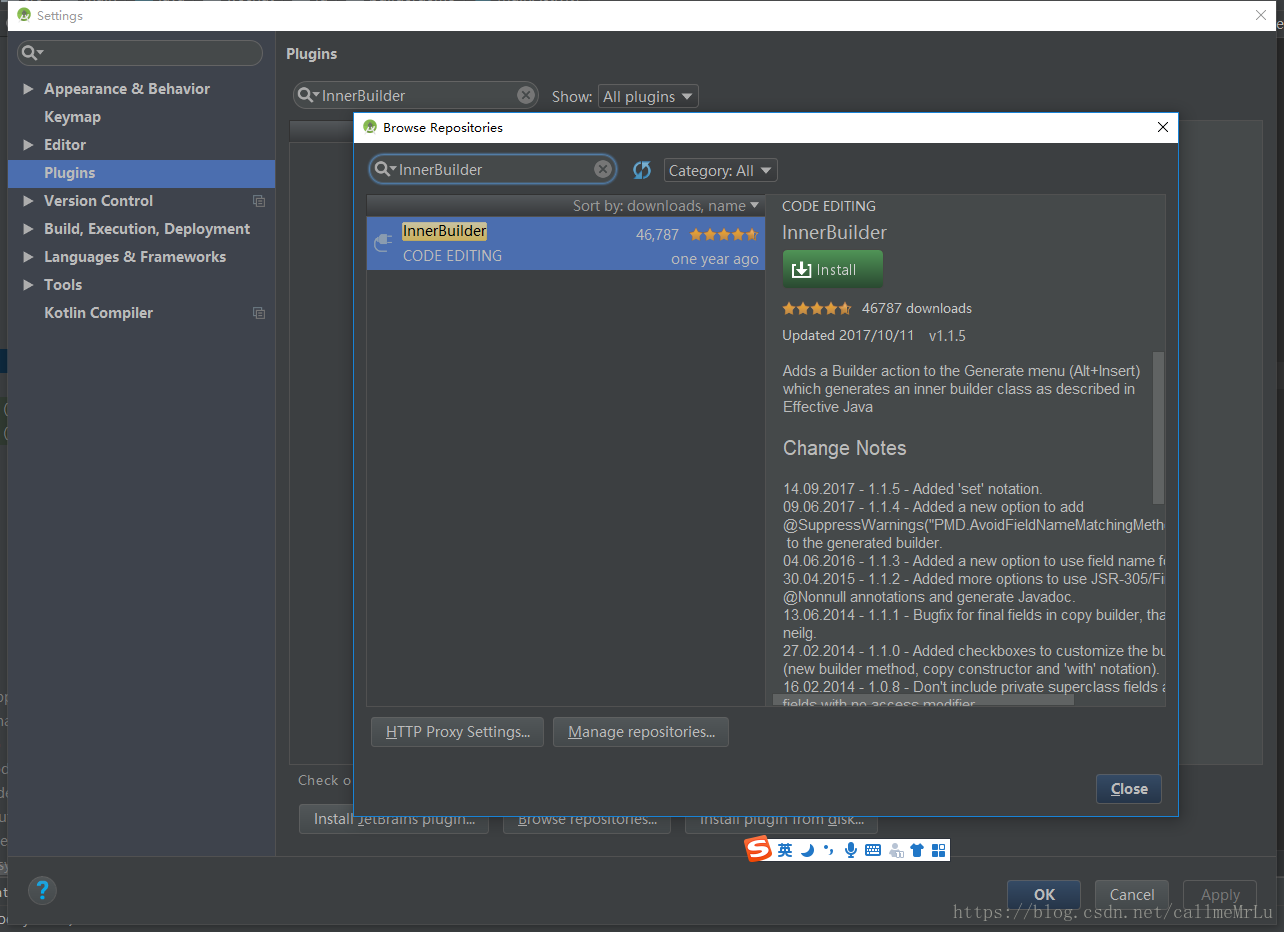Click Apply in the Settings window
The height and width of the screenshot is (932, 1284).
pyautogui.click(x=1220, y=895)
